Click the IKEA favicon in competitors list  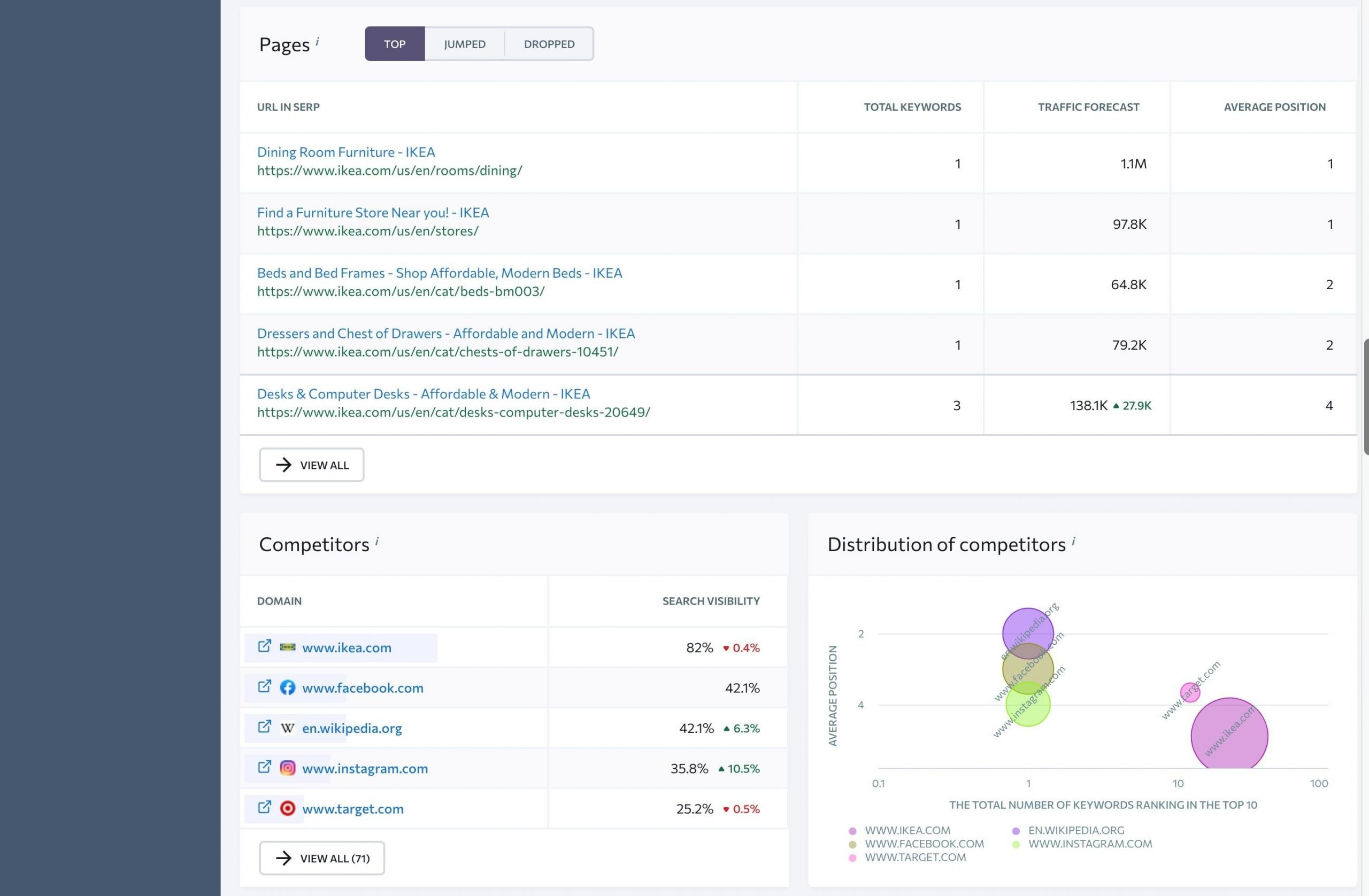click(288, 647)
